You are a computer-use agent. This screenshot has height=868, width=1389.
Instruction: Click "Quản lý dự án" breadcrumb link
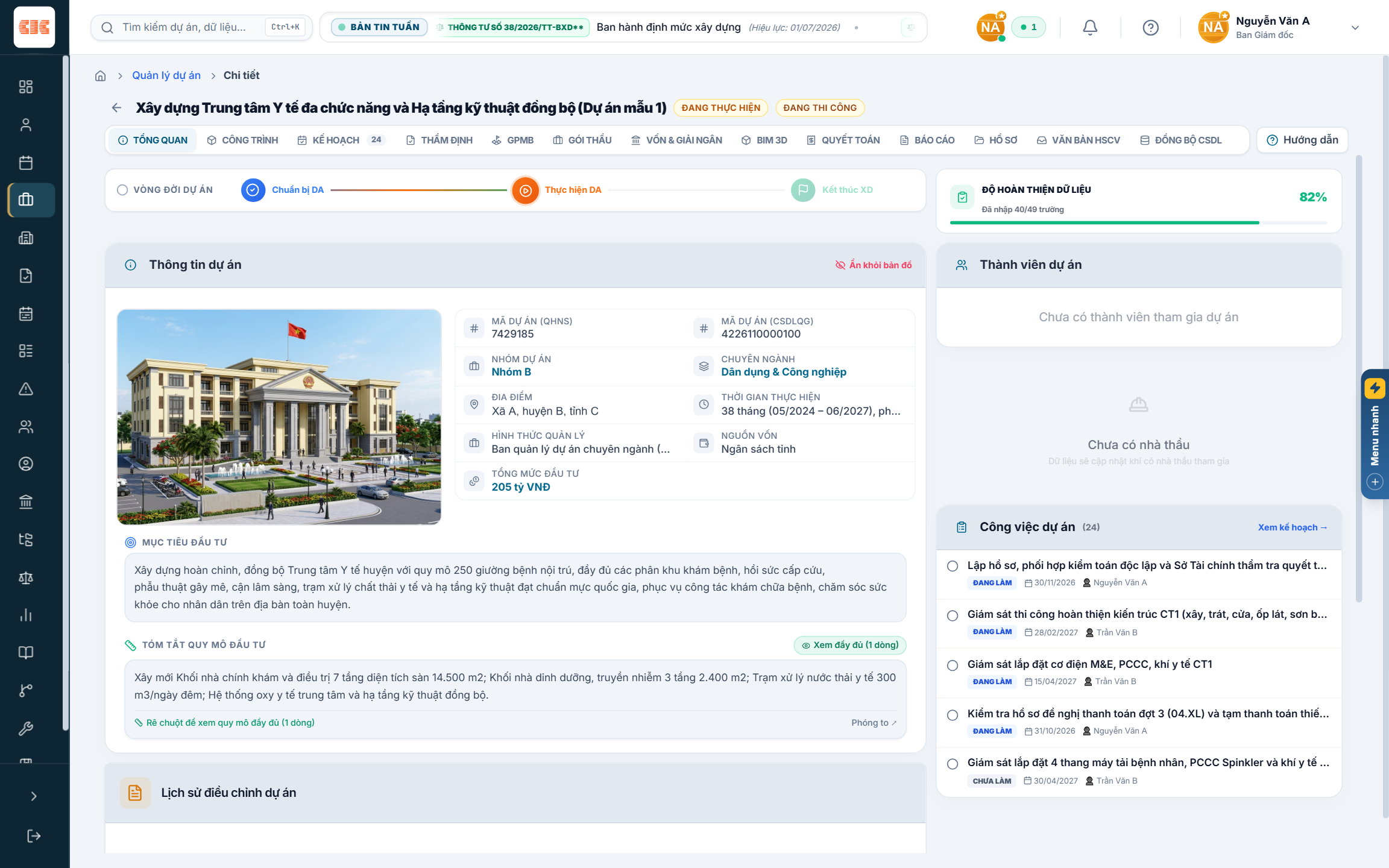click(x=166, y=75)
